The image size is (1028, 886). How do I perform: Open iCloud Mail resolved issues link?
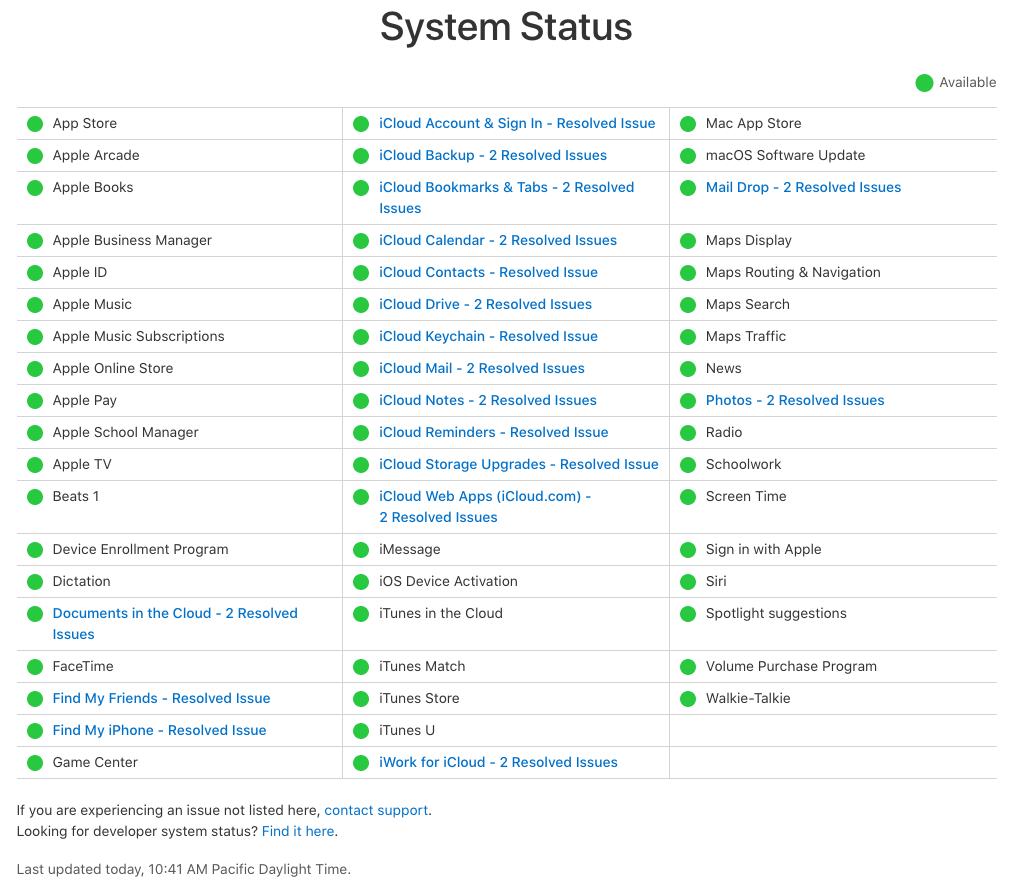pos(481,369)
